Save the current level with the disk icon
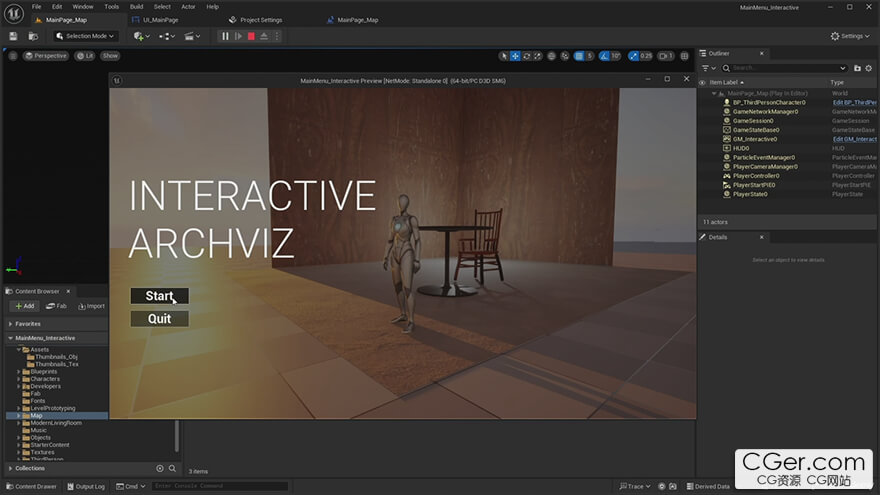880x495 pixels. (13, 36)
